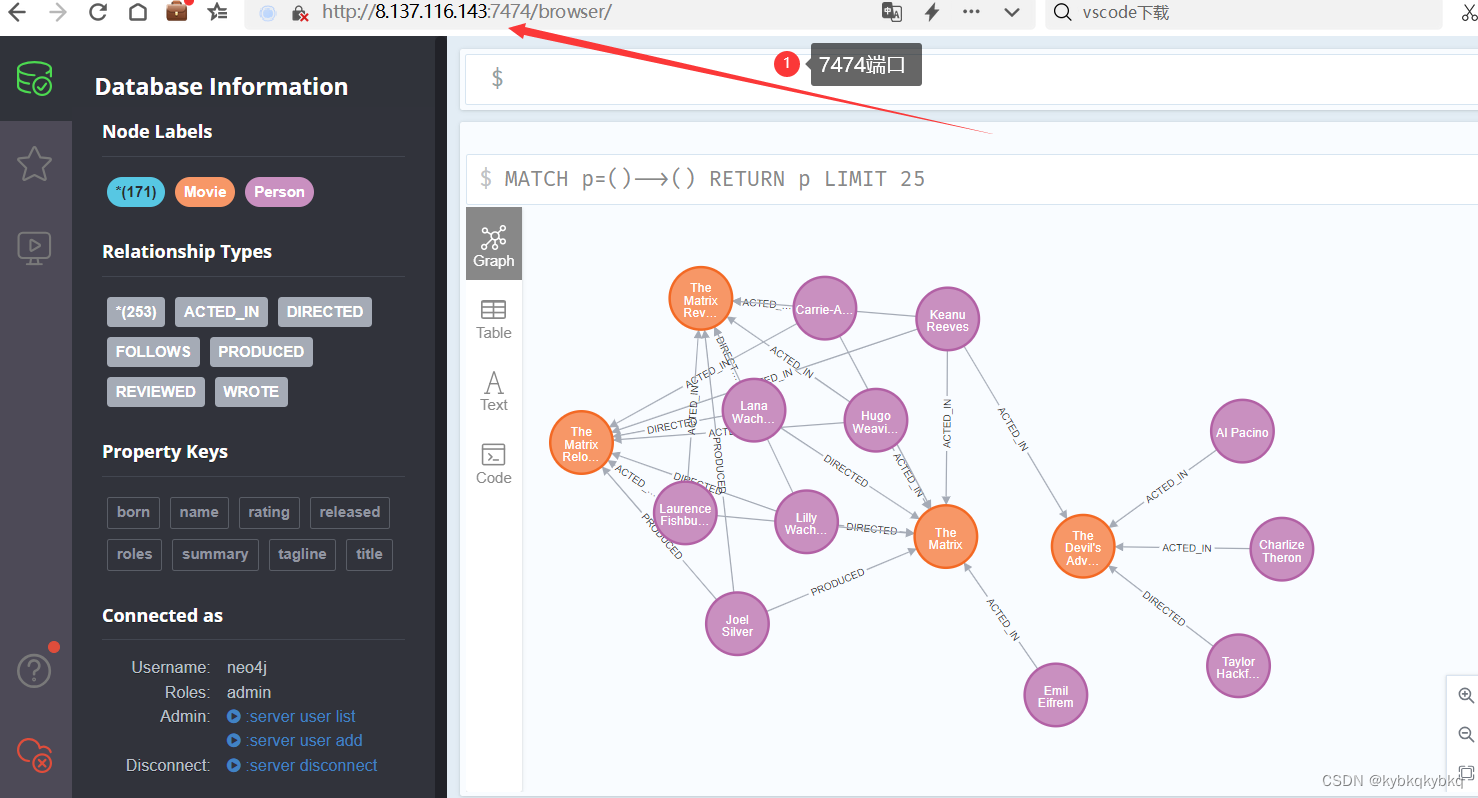Open the address bar dropdown chevron

point(1011,13)
